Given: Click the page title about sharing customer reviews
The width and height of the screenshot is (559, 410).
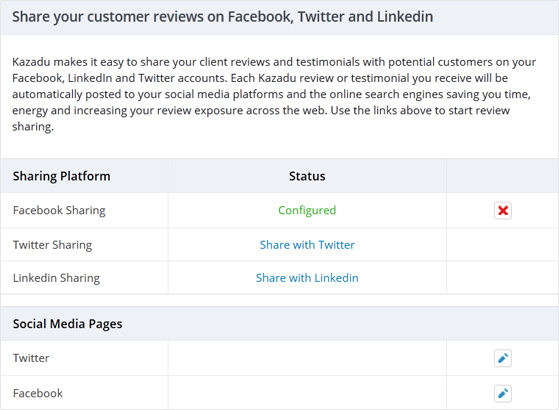Looking at the screenshot, I should pos(223,17).
